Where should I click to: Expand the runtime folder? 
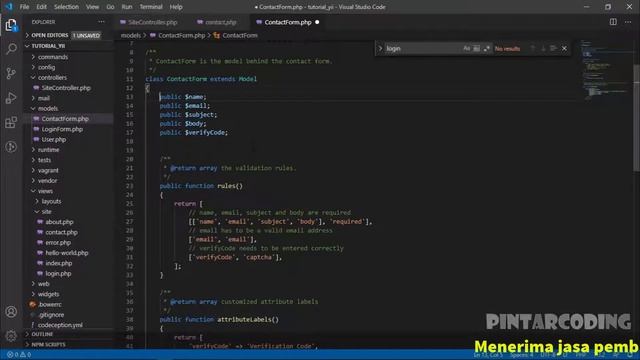pos(48,150)
